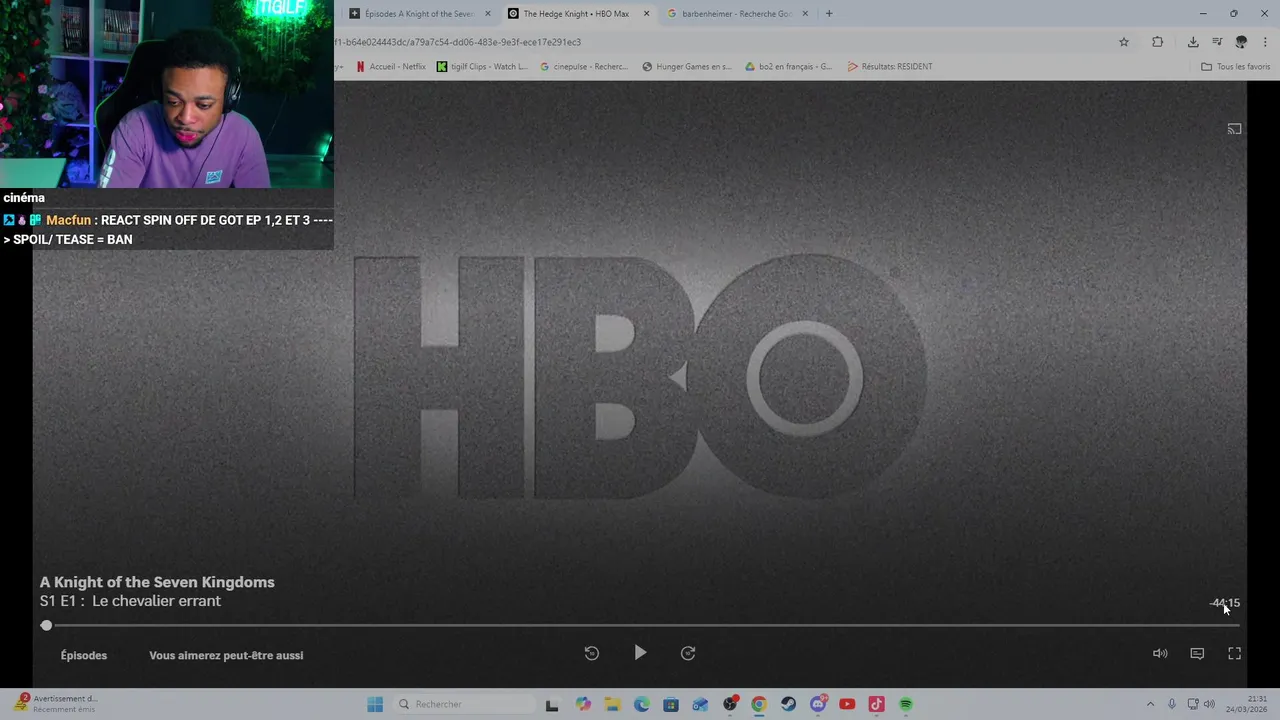Viewport: 1280px width, 720px height.
Task: Click the video progress bar handle
Action: pyautogui.click(x=46, y=625)
